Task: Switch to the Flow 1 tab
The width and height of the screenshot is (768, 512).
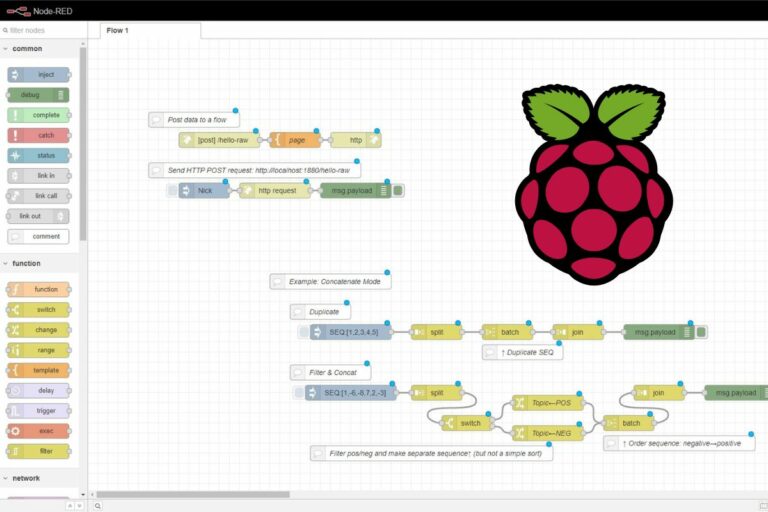Action: pos(150,30)
